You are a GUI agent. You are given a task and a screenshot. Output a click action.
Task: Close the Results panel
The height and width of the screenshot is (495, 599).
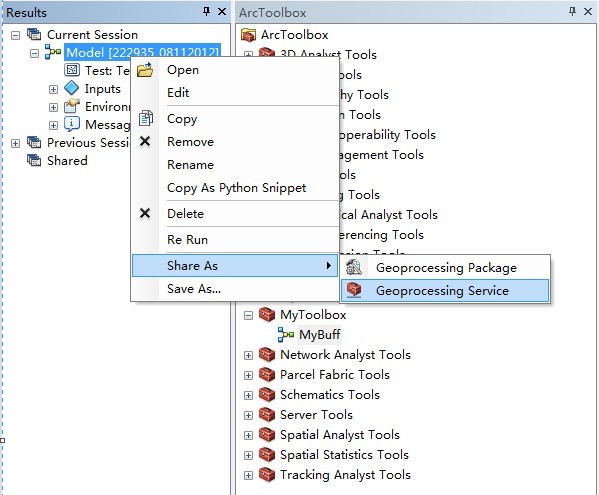222,12
